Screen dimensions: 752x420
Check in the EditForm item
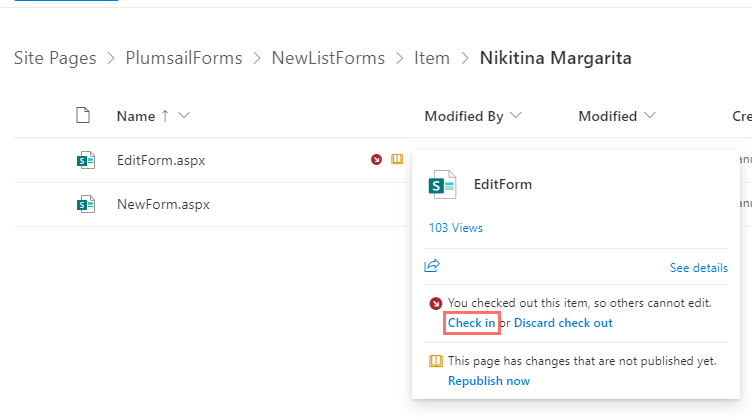(x=471, y=323)
